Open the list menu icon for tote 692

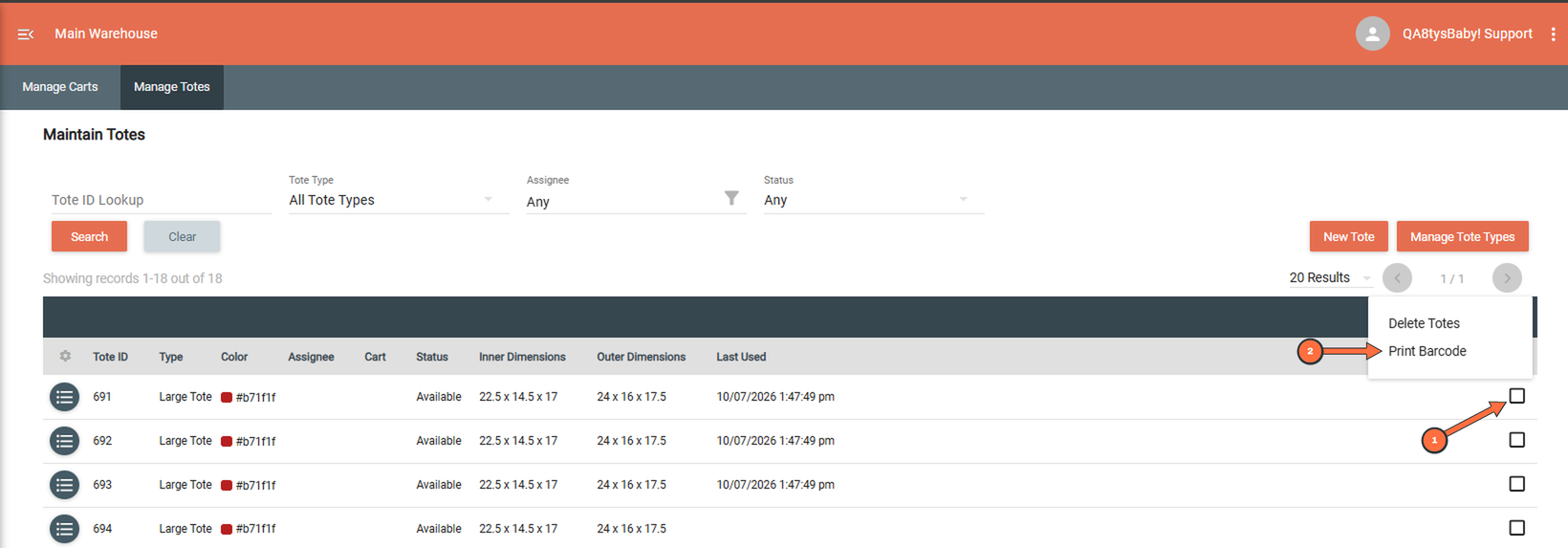pyautogui.click(x=64, y=441)
